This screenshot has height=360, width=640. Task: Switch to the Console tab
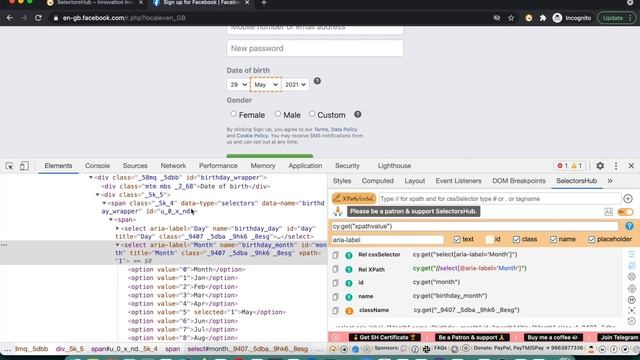point(97,166)
